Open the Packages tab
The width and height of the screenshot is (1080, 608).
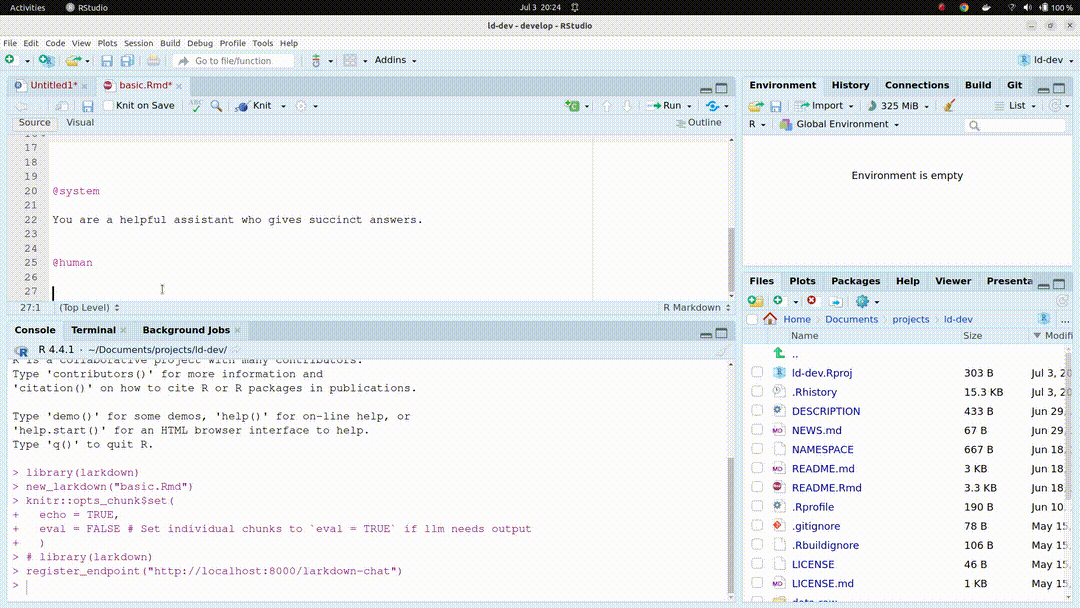point(855,281)
